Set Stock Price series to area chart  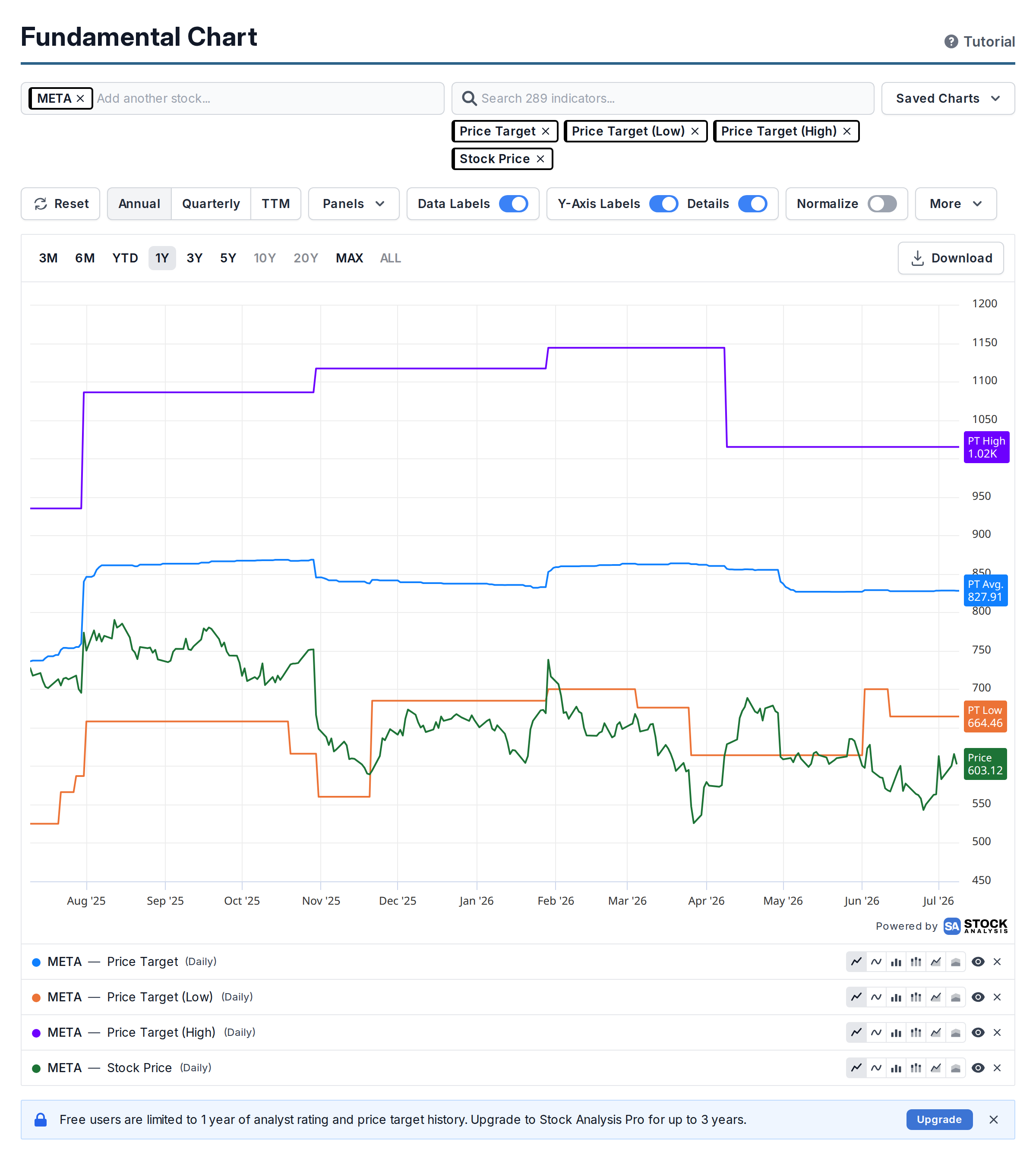(935, 1068)
